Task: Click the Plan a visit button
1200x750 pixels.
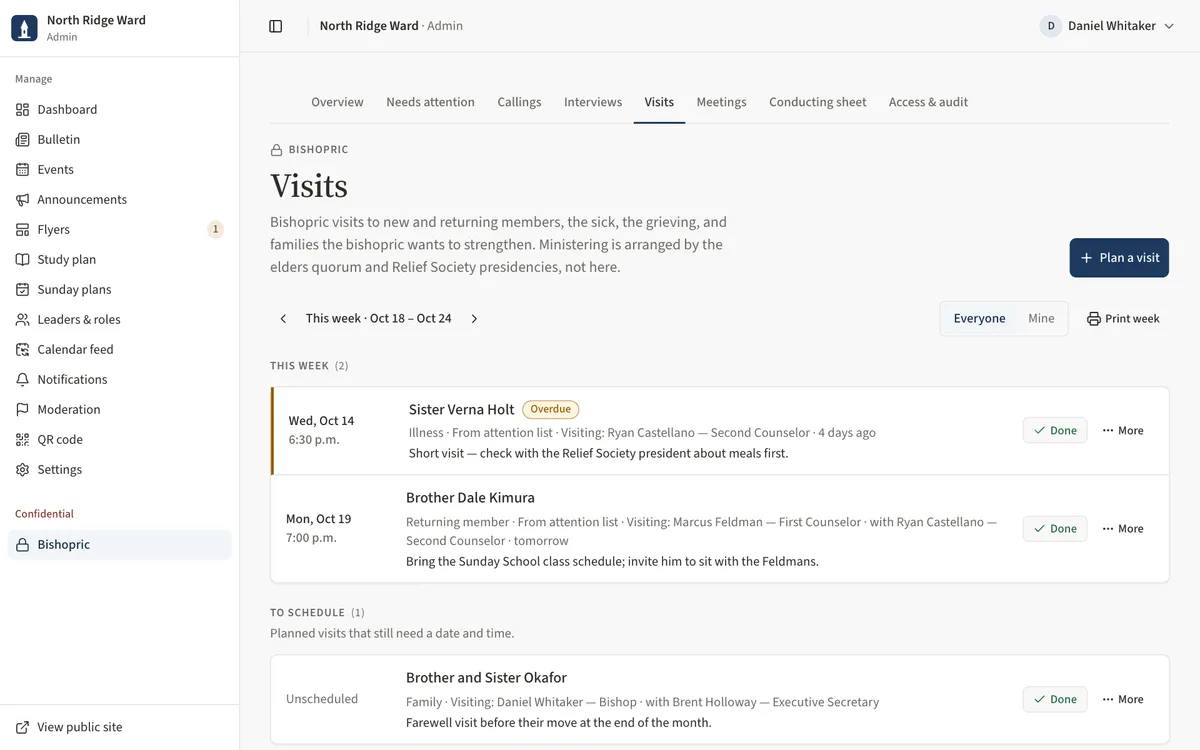Action: [x=1119, y=258]
